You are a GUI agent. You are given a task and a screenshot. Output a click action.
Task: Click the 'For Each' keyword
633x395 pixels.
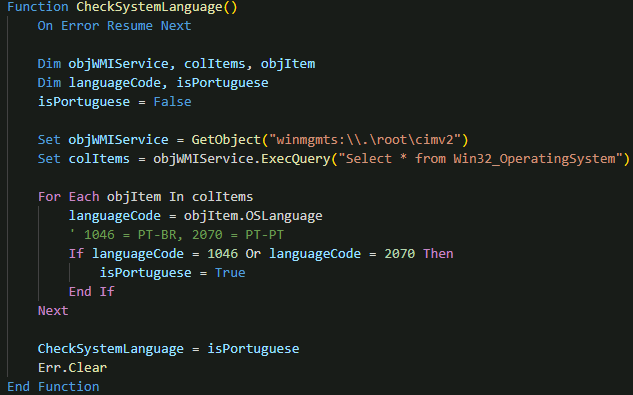[69, 197]
